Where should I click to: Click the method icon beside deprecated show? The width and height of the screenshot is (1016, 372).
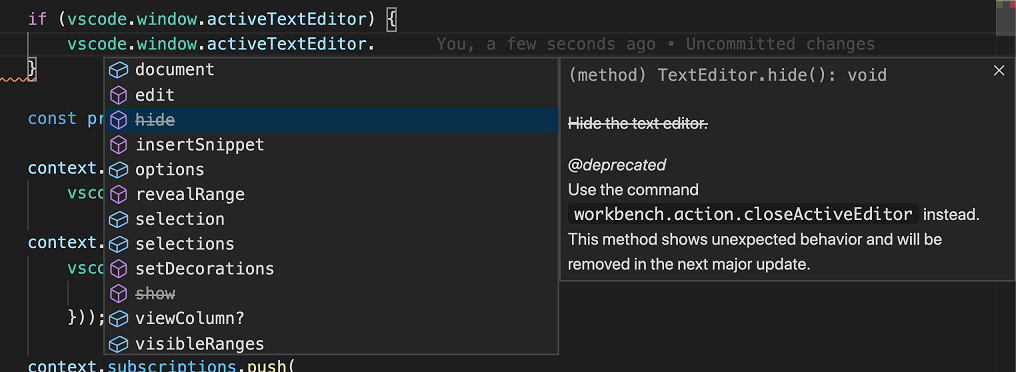119,294
